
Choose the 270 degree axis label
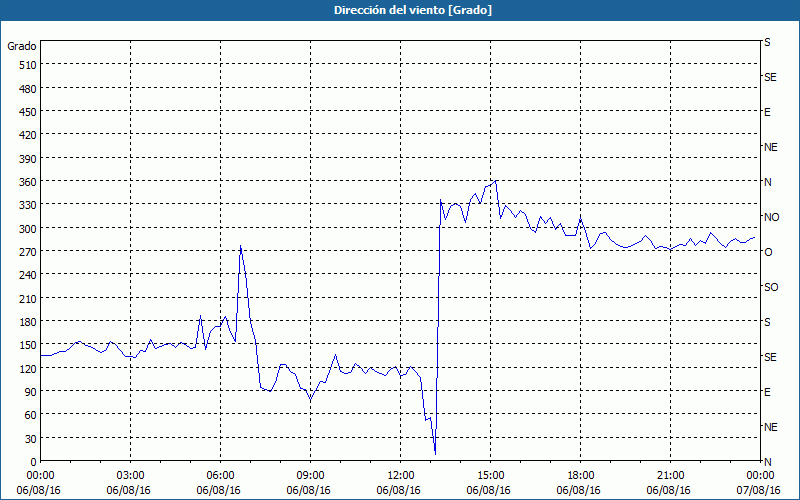(28, 252)
